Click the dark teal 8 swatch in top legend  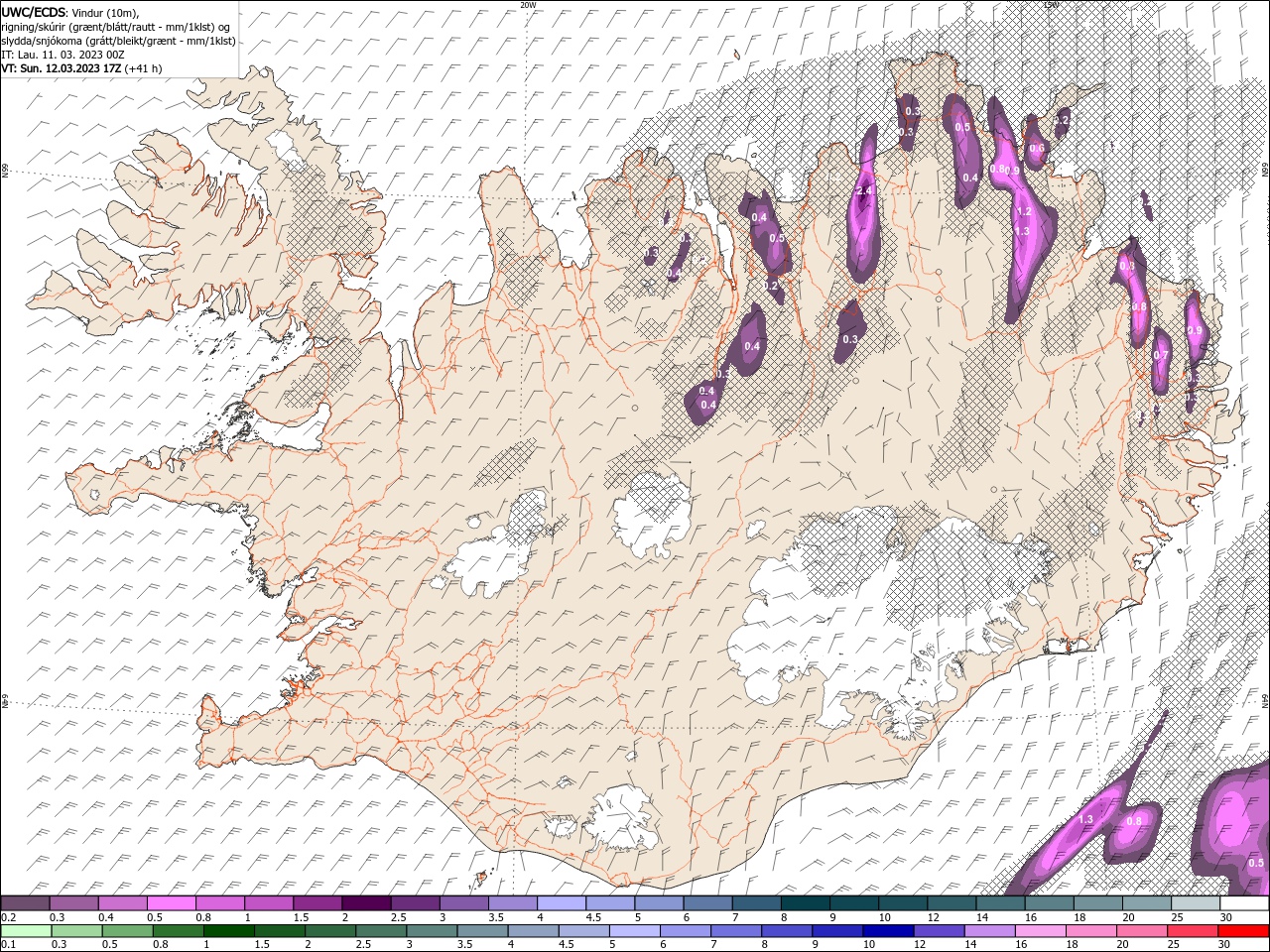pos(805,903)
